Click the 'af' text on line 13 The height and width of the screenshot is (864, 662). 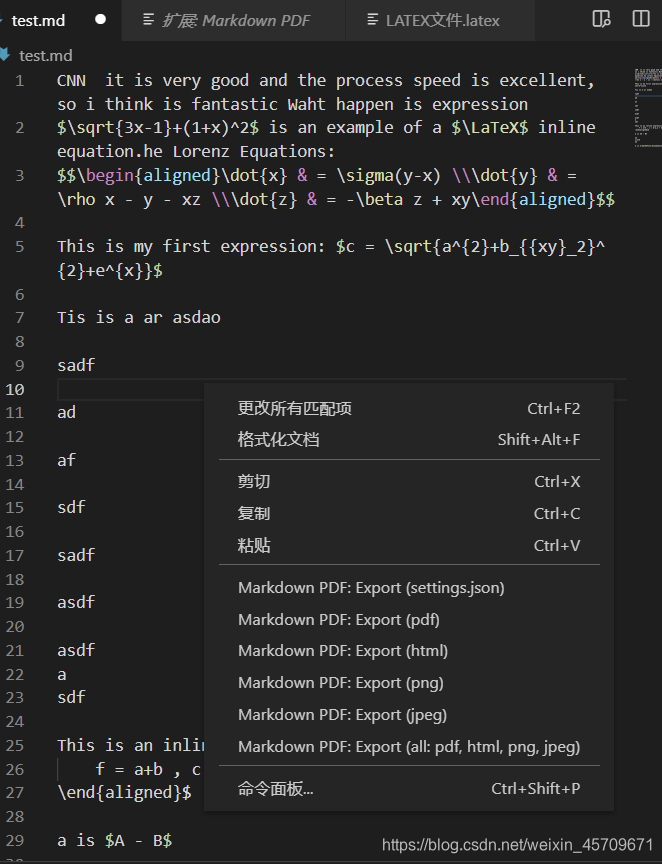67,460
